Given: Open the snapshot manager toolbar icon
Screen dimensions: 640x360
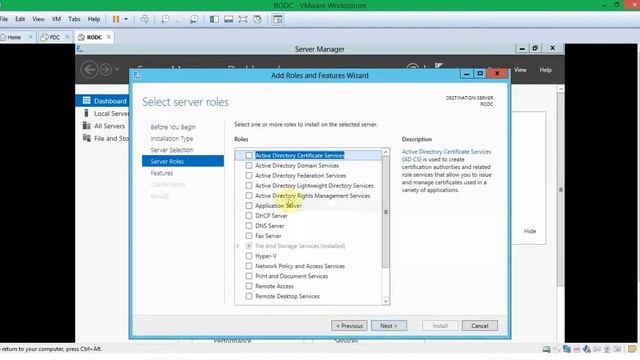Looking at the screenshot, I should coord(194,19).
